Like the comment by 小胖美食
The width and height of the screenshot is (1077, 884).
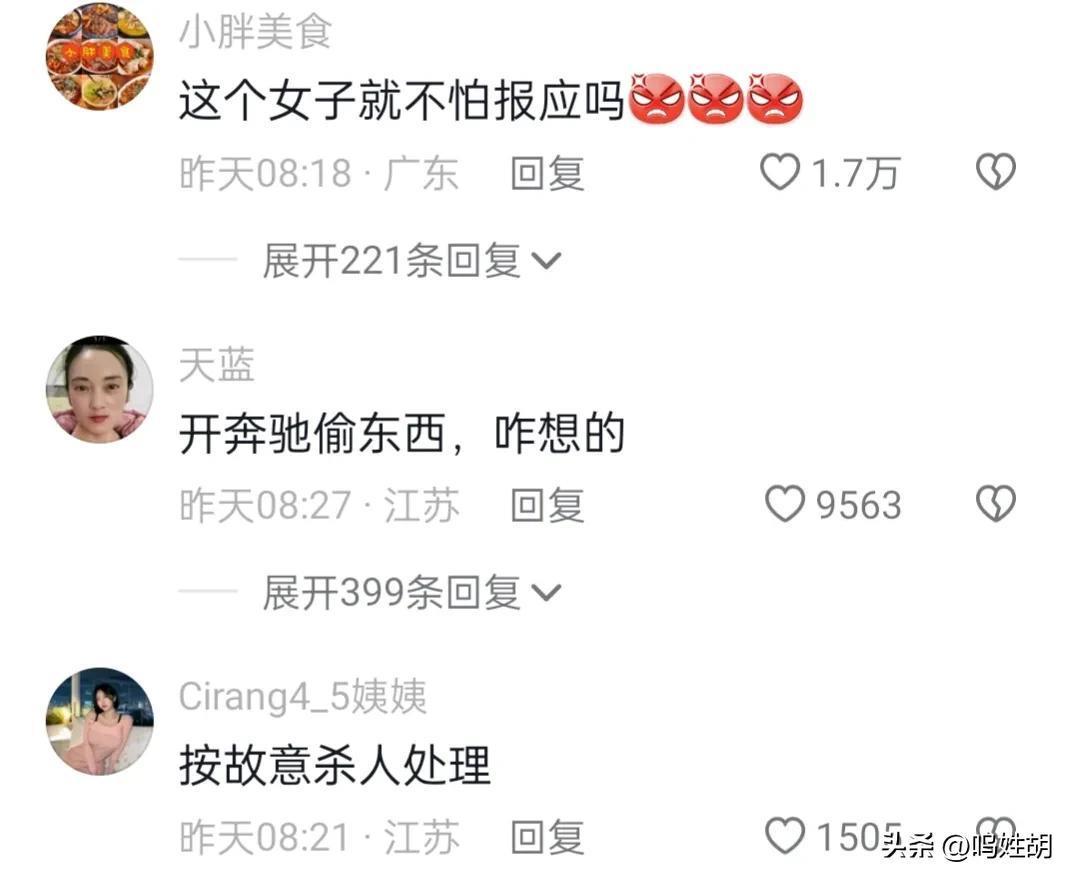click(780, 172)
